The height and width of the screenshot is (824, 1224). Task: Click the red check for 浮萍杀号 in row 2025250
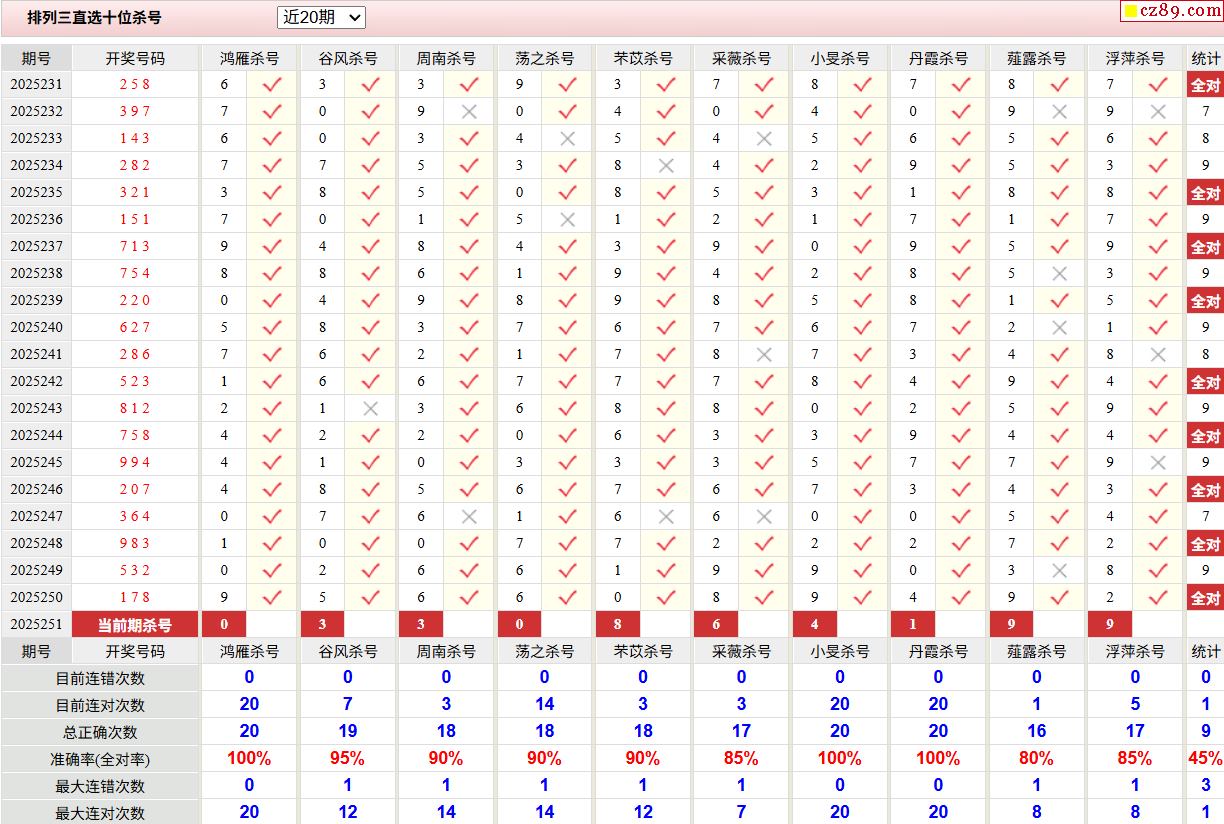click(x=1158, y=598)
